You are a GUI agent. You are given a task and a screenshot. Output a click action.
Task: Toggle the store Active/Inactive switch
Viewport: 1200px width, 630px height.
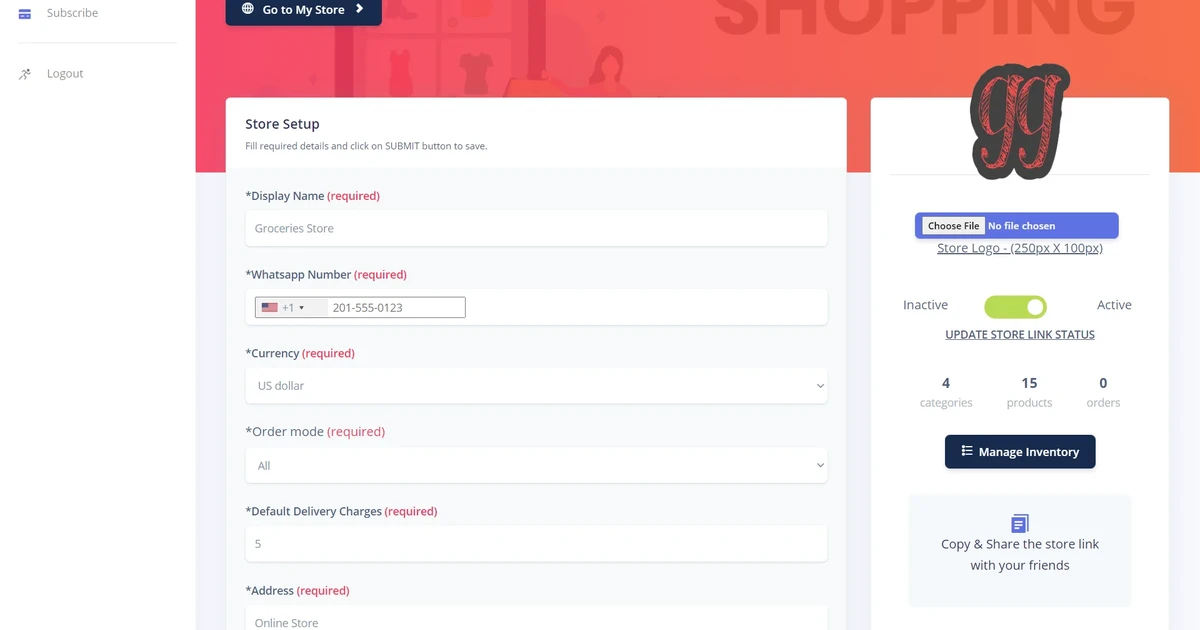click(x=1015, y=306)
